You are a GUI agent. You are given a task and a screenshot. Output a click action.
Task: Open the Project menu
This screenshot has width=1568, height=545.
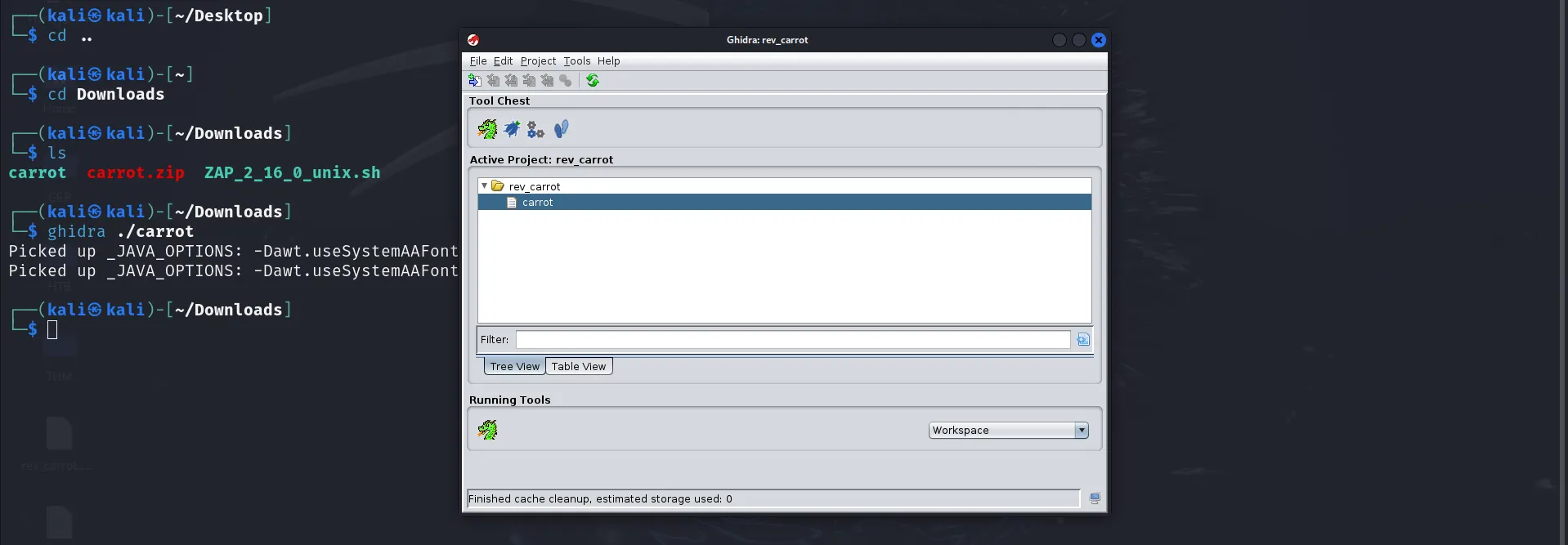(538, 61)
